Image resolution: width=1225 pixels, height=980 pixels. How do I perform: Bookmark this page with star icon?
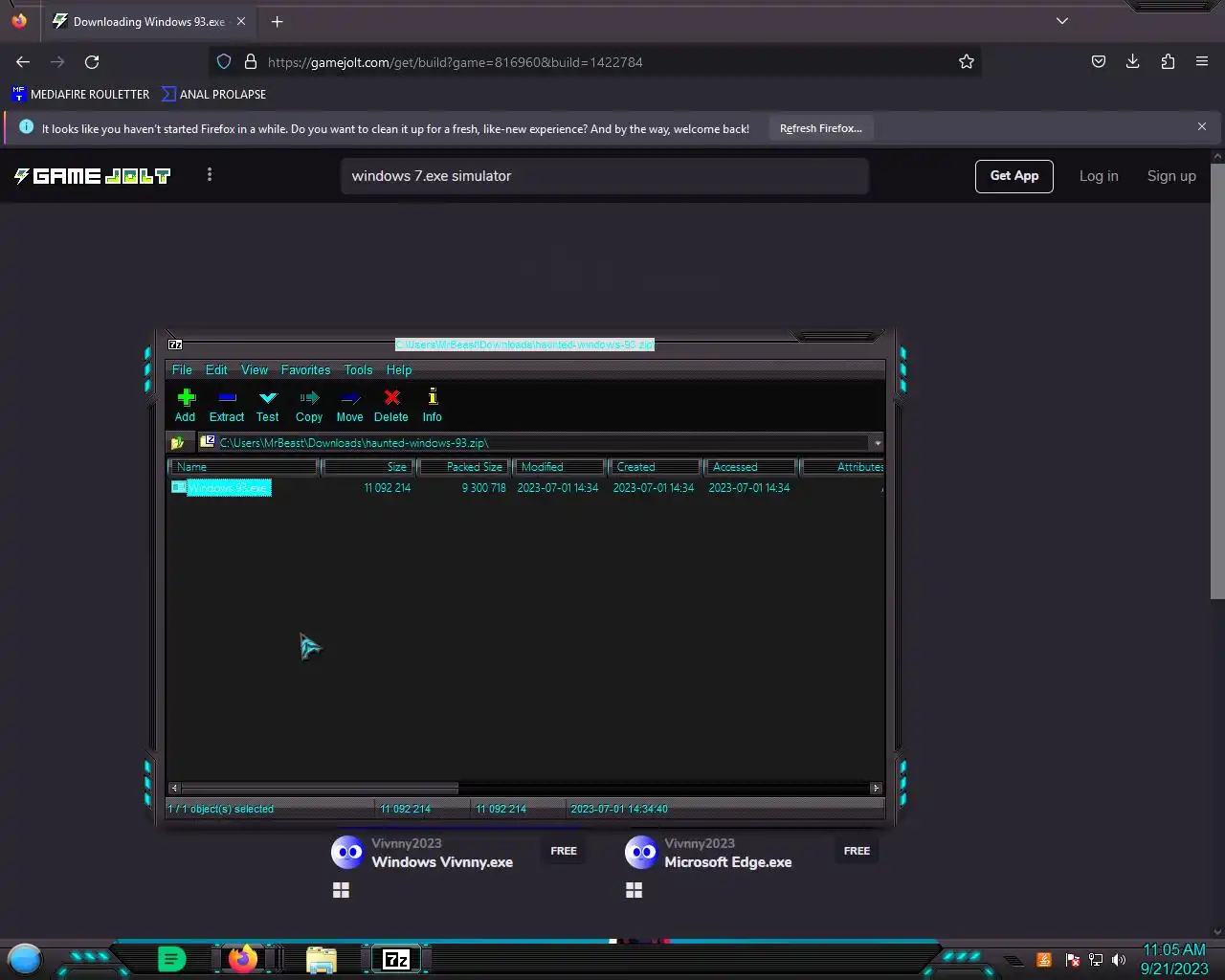(x=967, y=62)
